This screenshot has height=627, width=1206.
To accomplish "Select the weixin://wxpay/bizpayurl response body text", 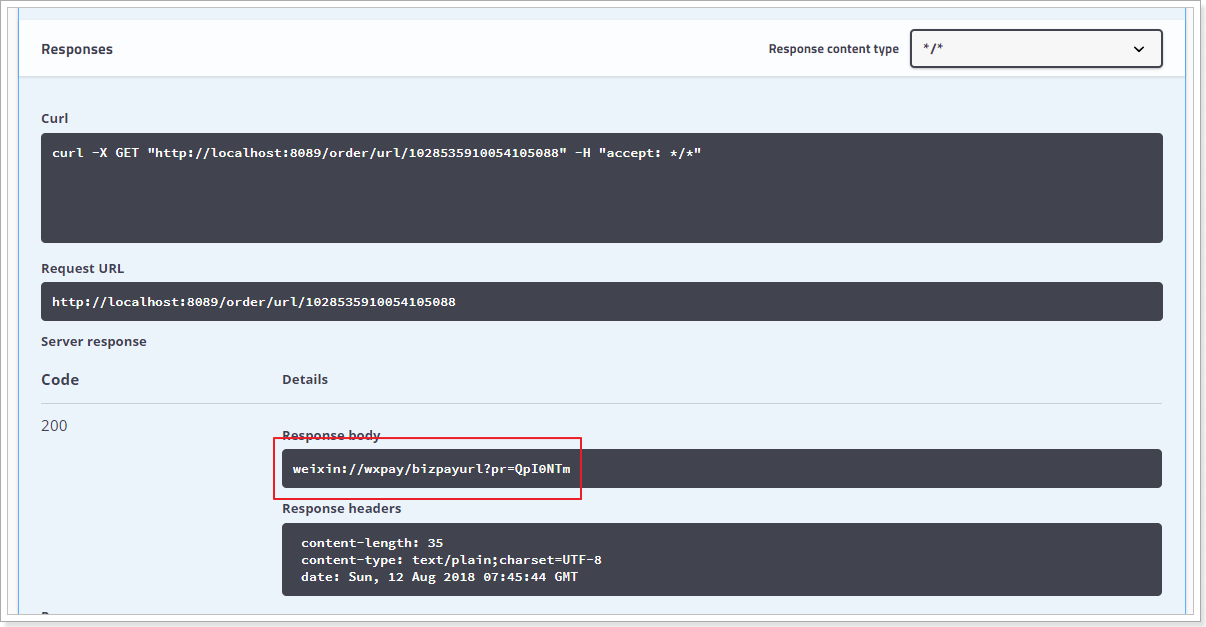I will click(432, 468).
